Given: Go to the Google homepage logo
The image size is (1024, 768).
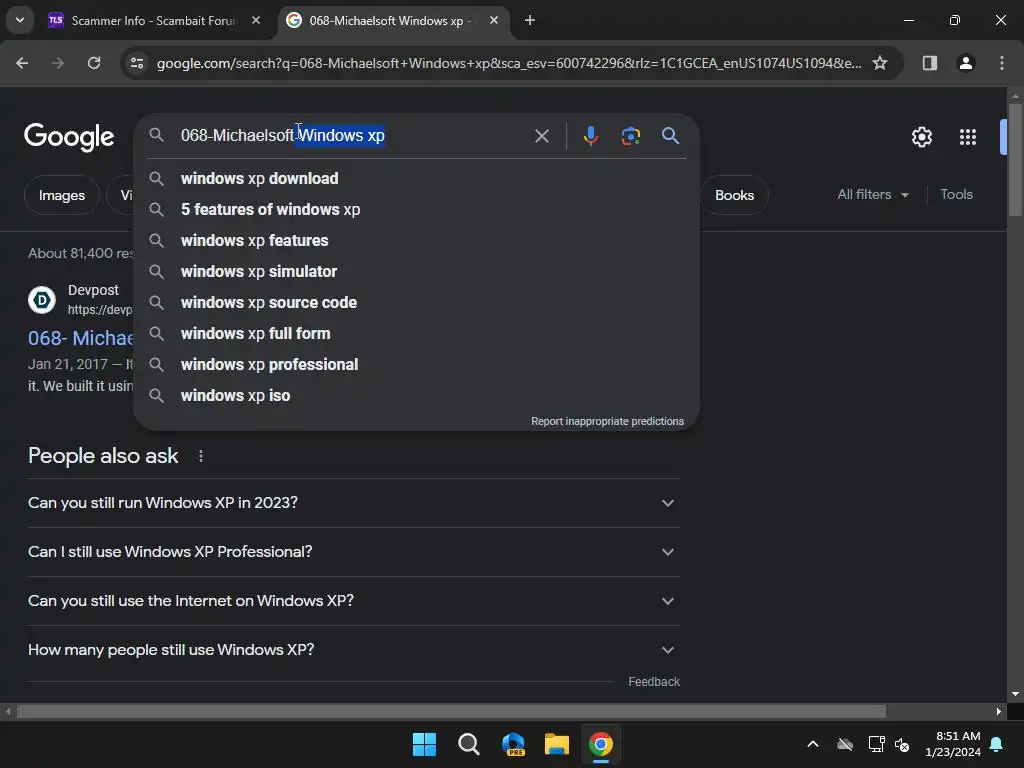Looking at the screenshot, I should 69,136.
